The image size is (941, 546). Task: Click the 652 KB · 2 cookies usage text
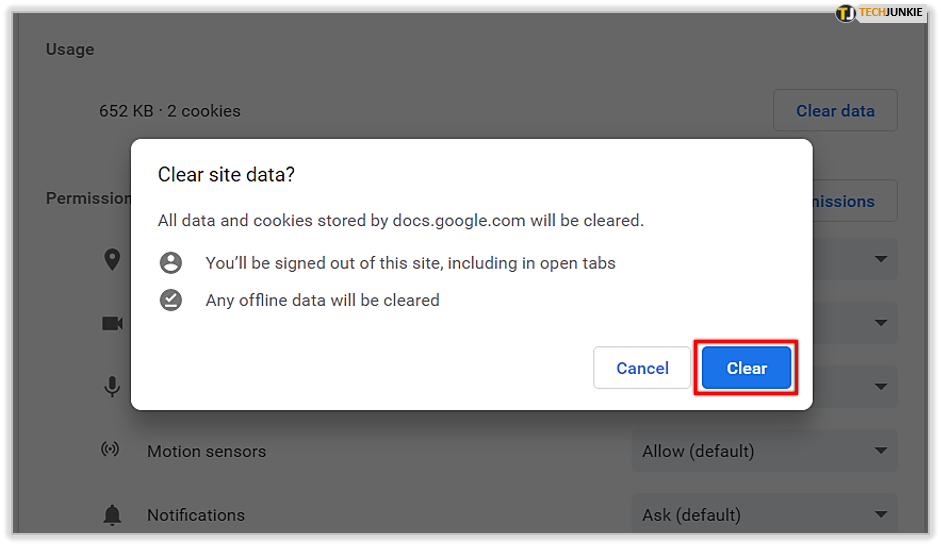(170, 111)
